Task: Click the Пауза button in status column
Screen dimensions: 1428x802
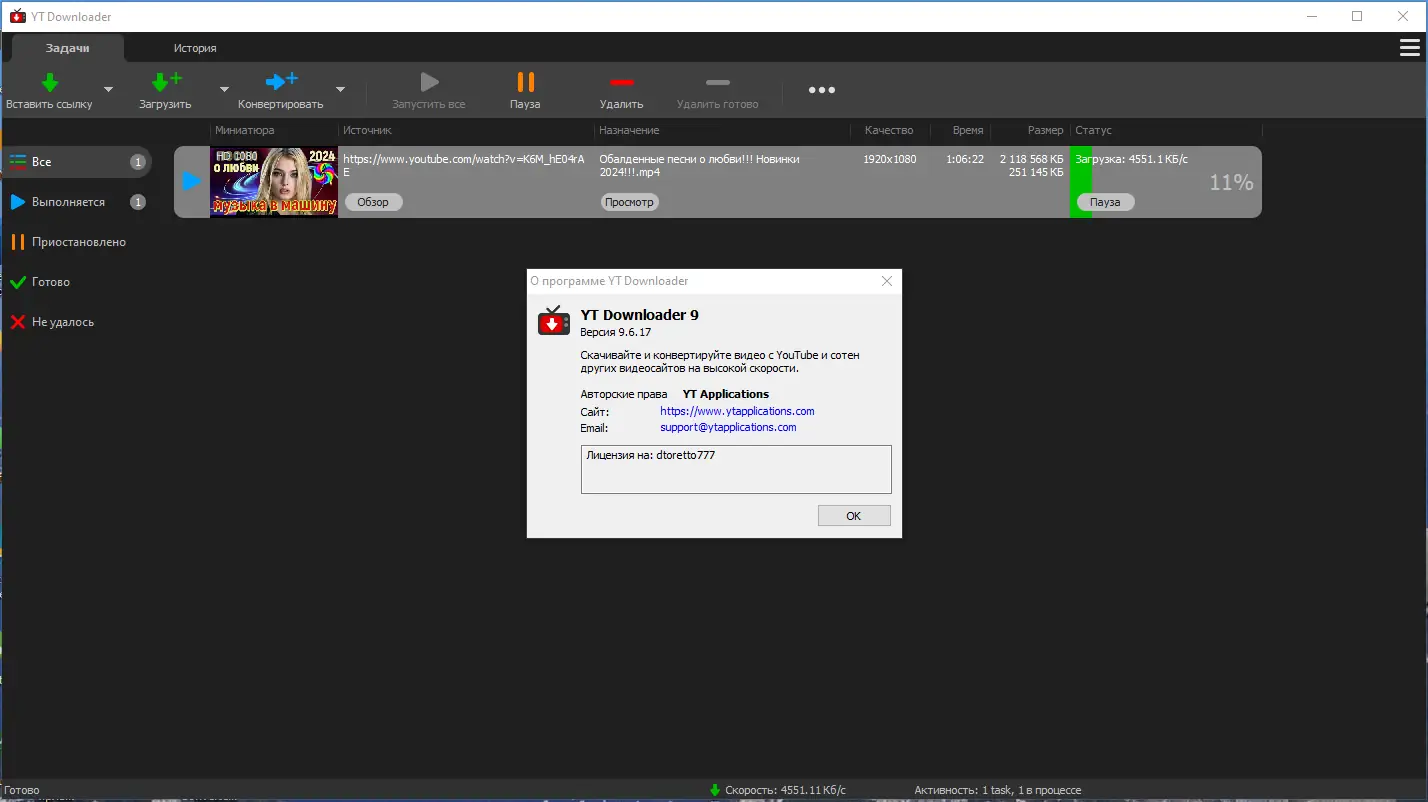Action: [x=1105, y=202]
